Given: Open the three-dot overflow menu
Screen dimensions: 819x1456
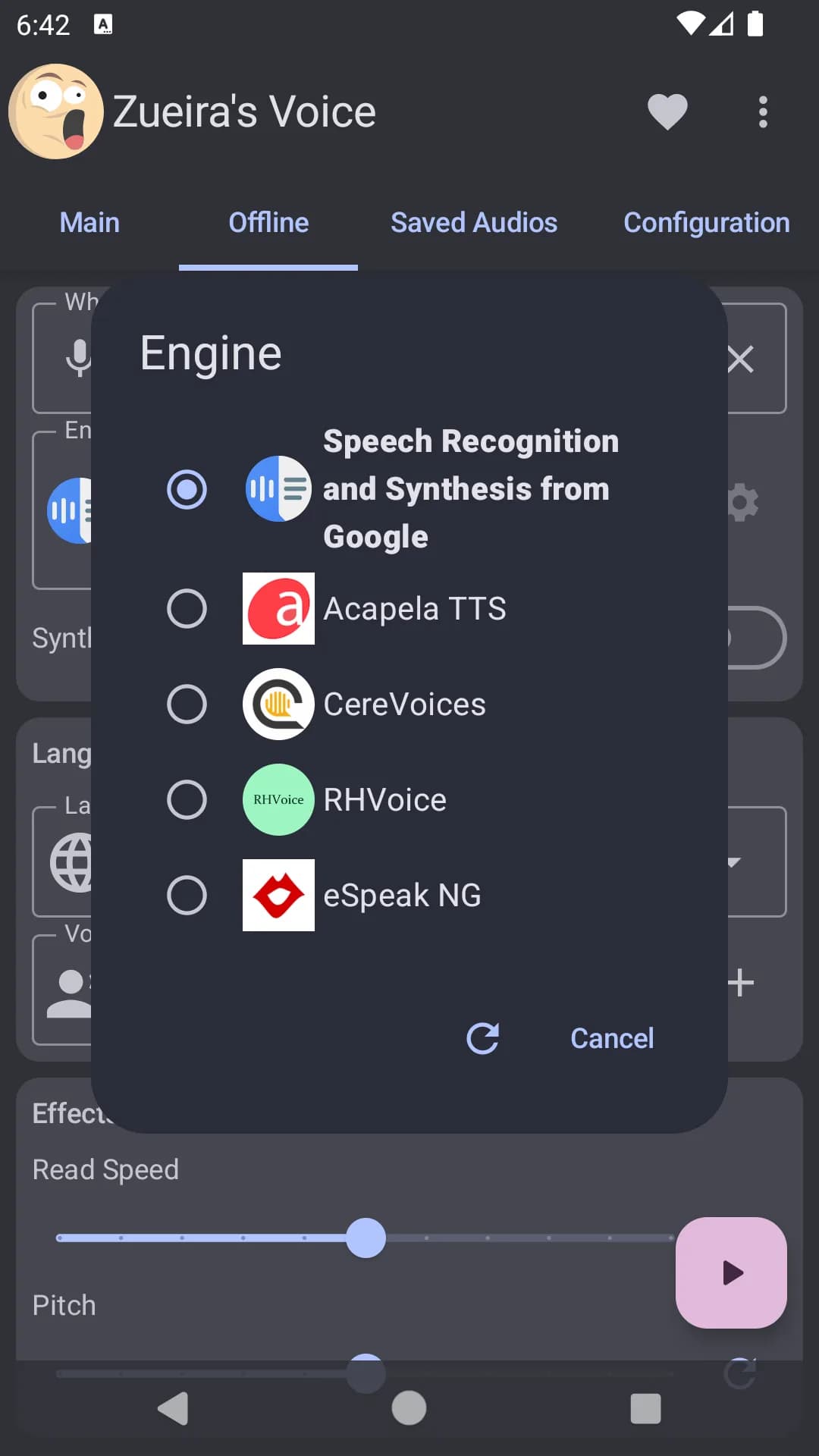Looking at the screenshot, I should coord(763,112).
